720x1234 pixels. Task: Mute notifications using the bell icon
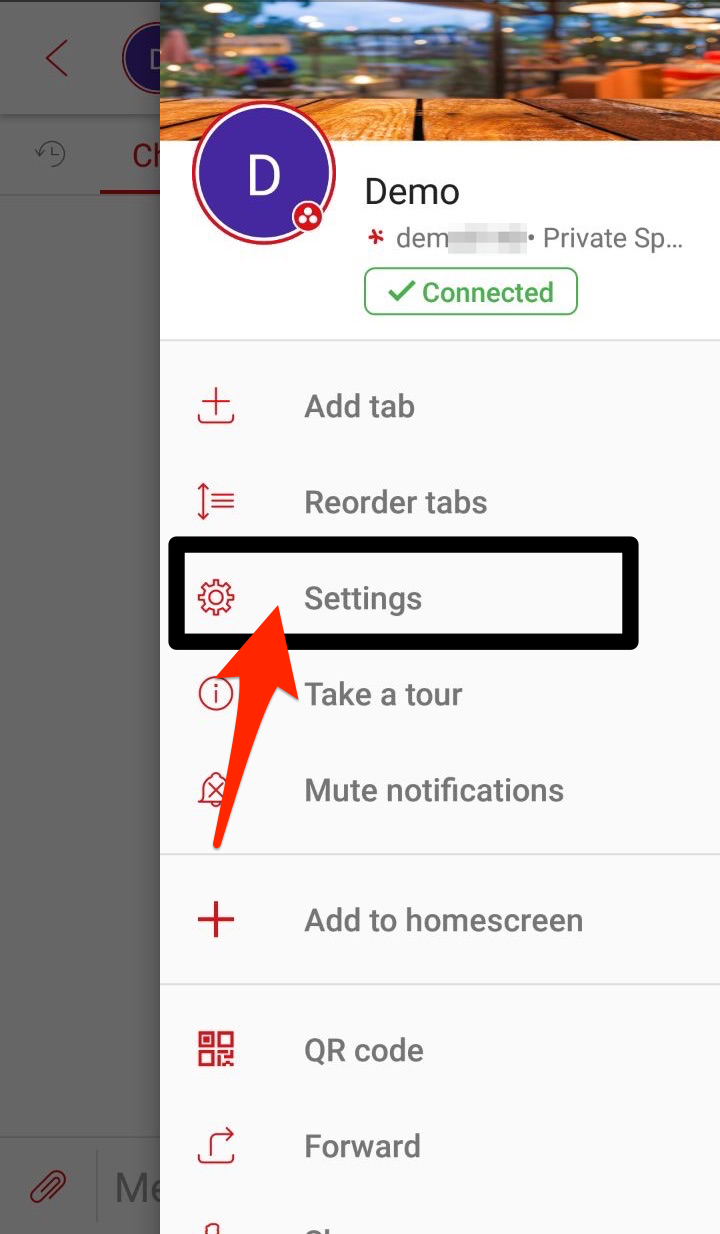[x=213, y=790]
